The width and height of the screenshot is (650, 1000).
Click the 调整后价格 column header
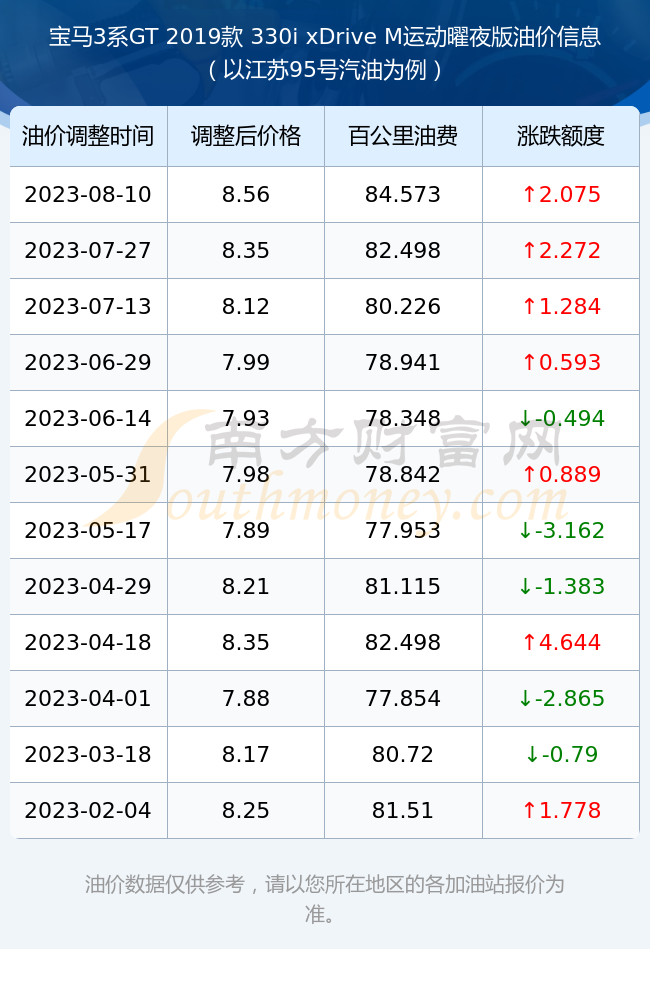[246, 136]
